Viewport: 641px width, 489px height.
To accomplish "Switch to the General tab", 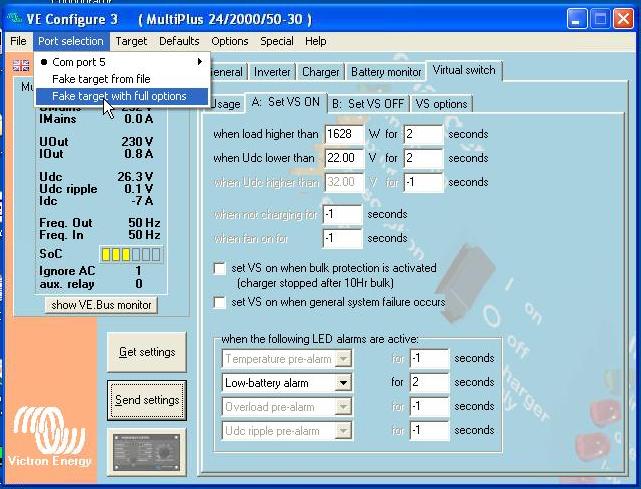I will [227, 72].
